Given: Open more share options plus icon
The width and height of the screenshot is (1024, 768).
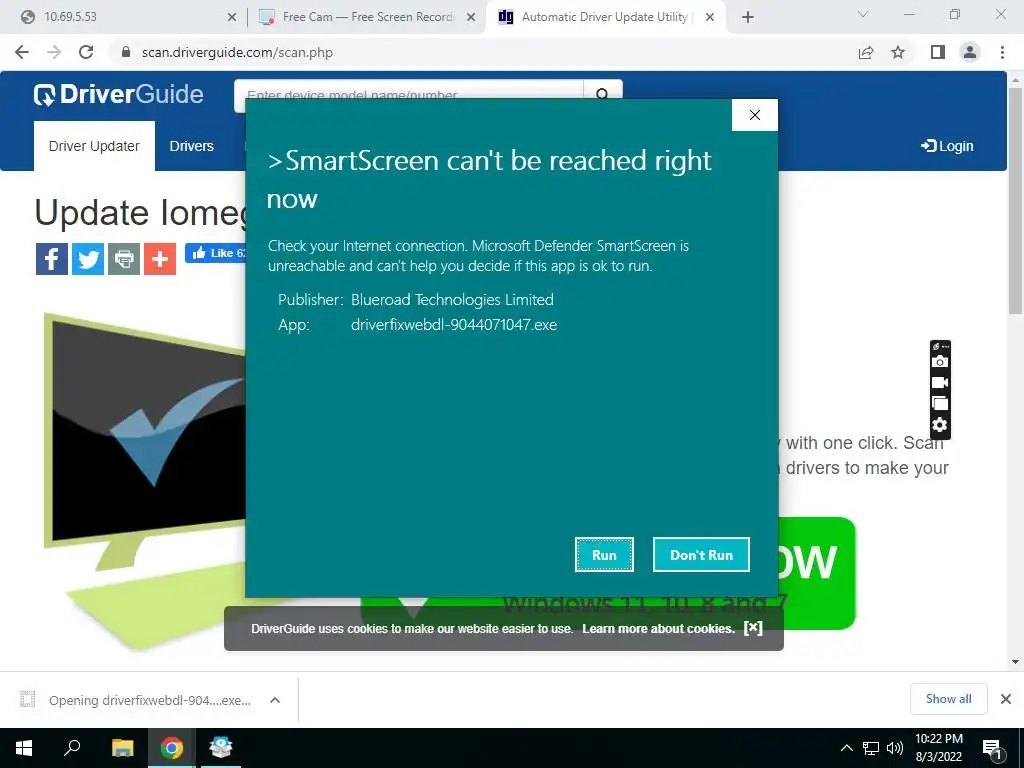Looking at the screenshot, I should [160, 259].
